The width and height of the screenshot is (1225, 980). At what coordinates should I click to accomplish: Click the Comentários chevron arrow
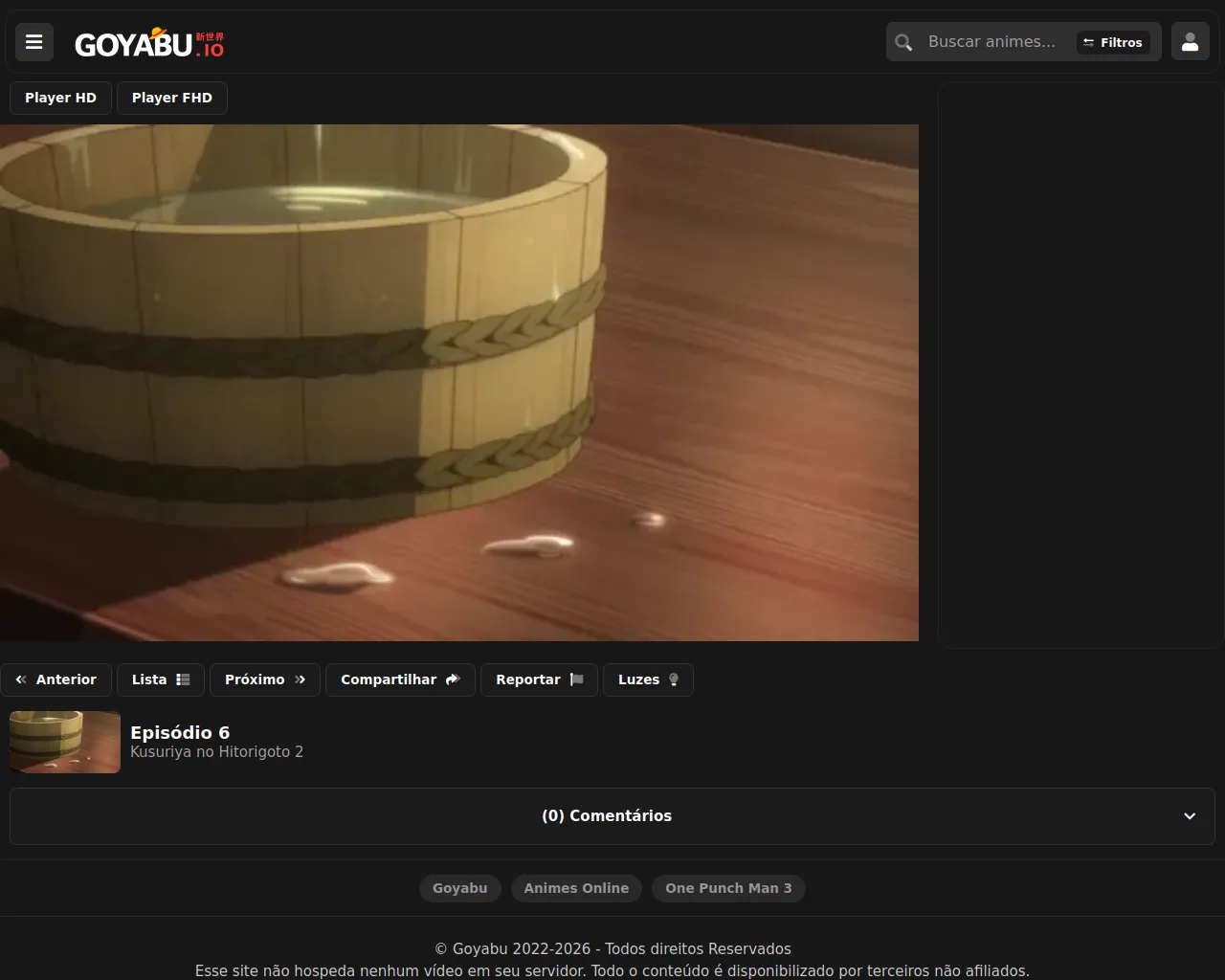click(x=1190, y=816)
